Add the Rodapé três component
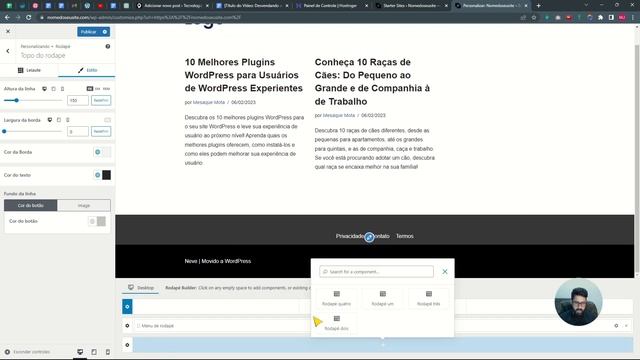Viewport: 640px width, 360px height. point(429,298)
